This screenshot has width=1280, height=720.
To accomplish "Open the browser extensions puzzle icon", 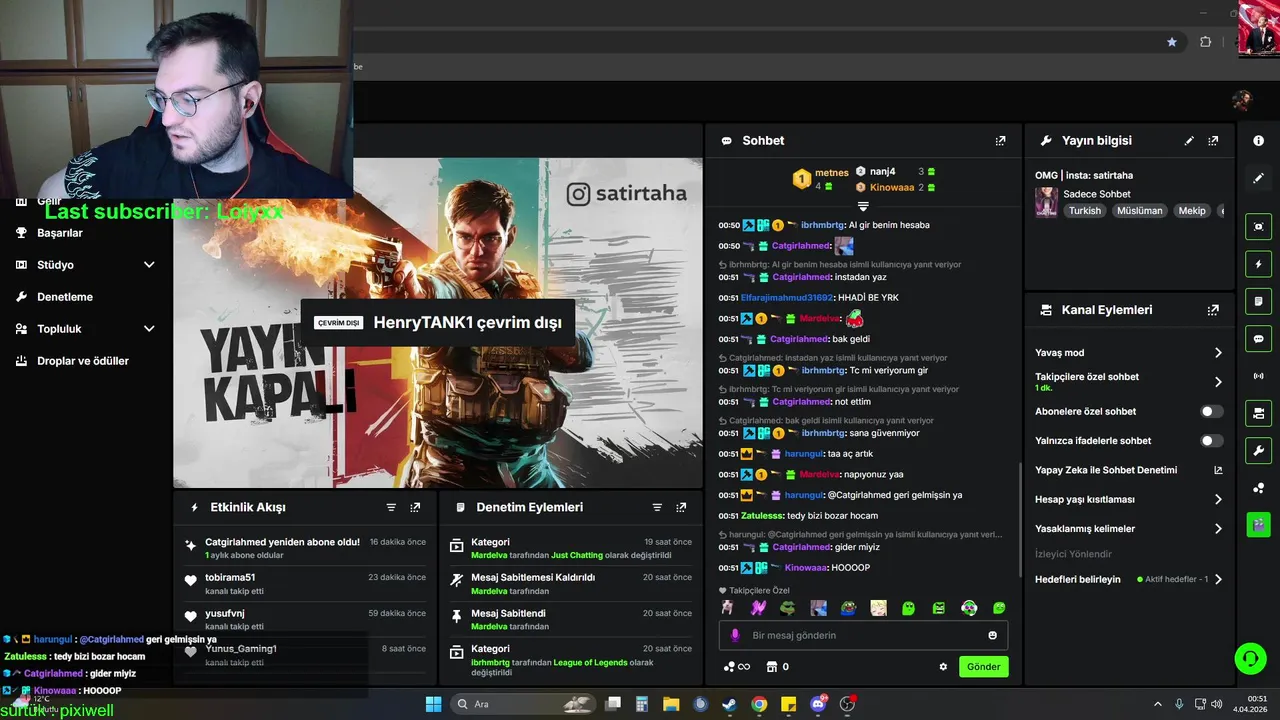I will coord(1205,42).
